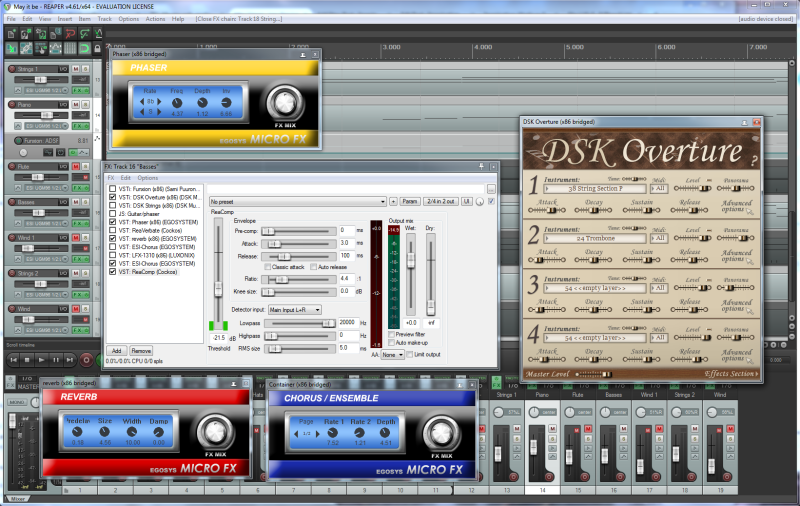800x506 pixels.
Task: Click the Remove button in FX chain
Action: pos(141,351)
